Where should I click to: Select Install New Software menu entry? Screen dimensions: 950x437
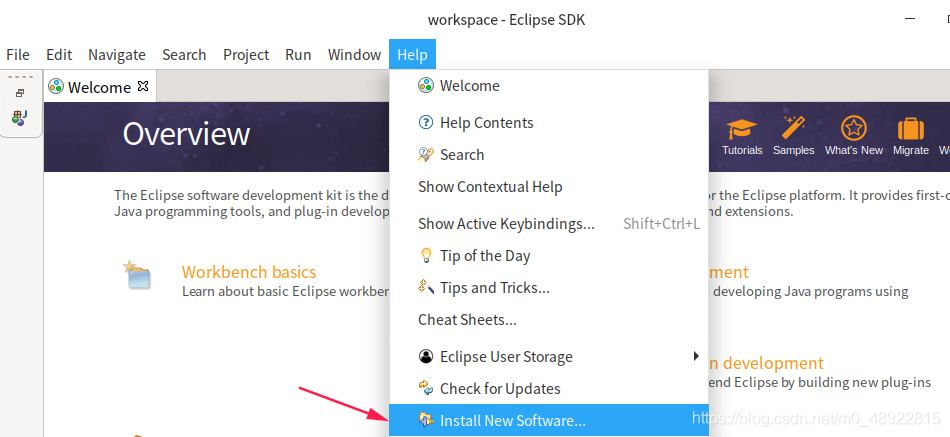[512, 421]
